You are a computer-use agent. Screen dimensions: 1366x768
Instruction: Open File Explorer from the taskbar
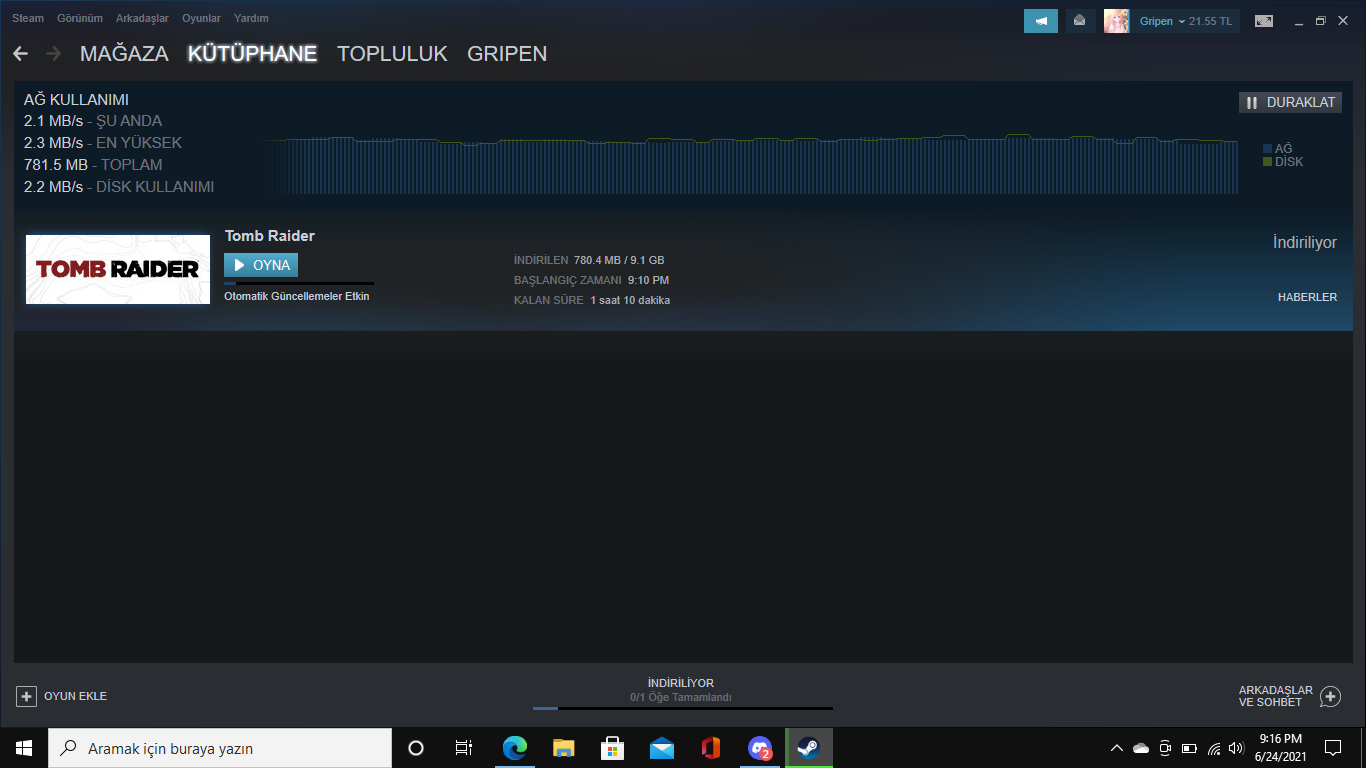point(564,748)
